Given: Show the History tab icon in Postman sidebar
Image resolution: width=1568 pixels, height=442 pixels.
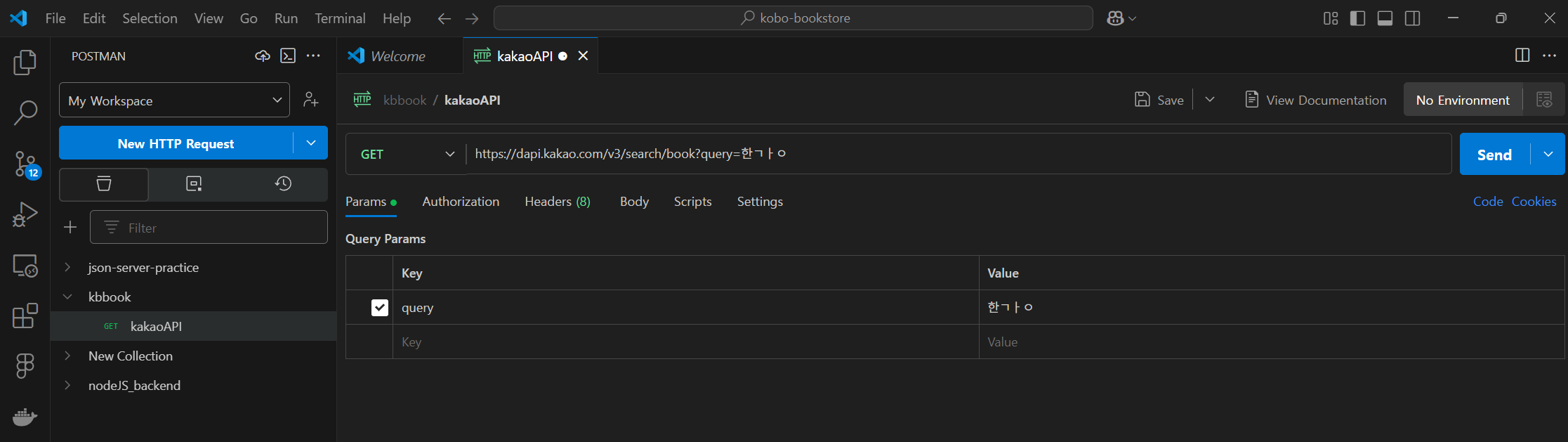Looking at the screenshot, I should point(283,184).
